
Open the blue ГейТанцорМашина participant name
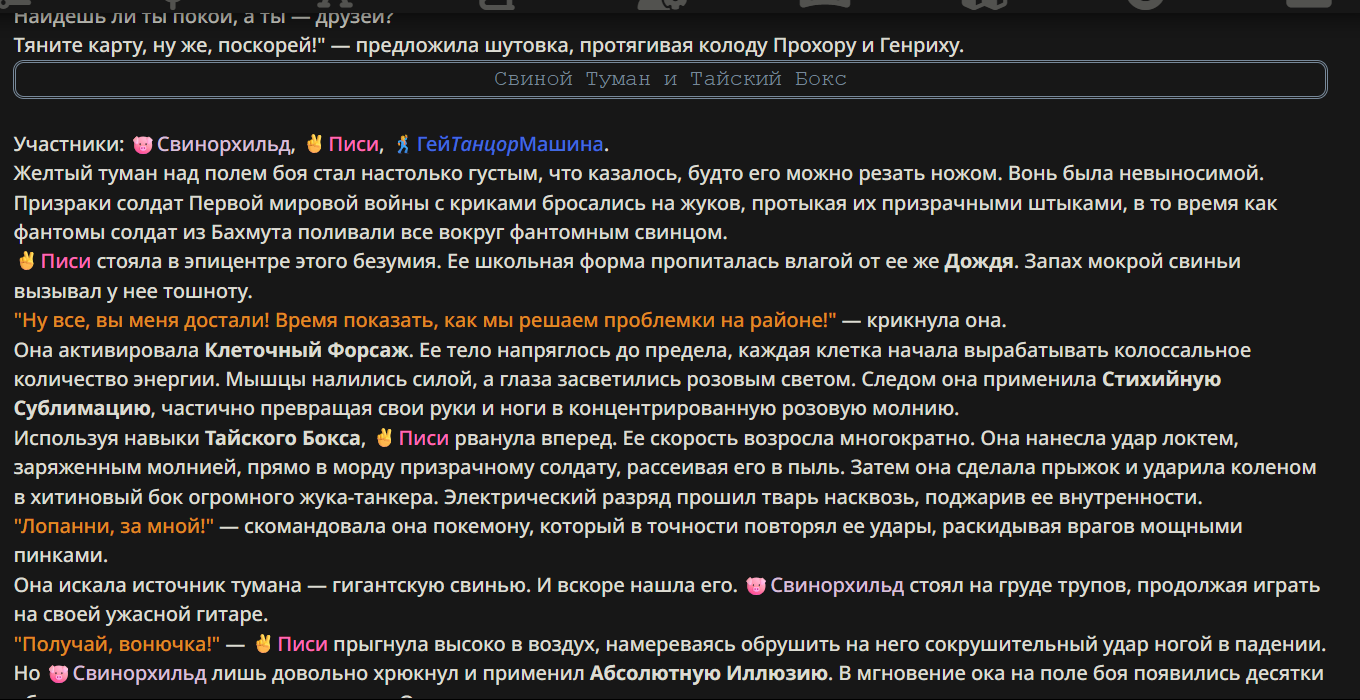point(510,145)
